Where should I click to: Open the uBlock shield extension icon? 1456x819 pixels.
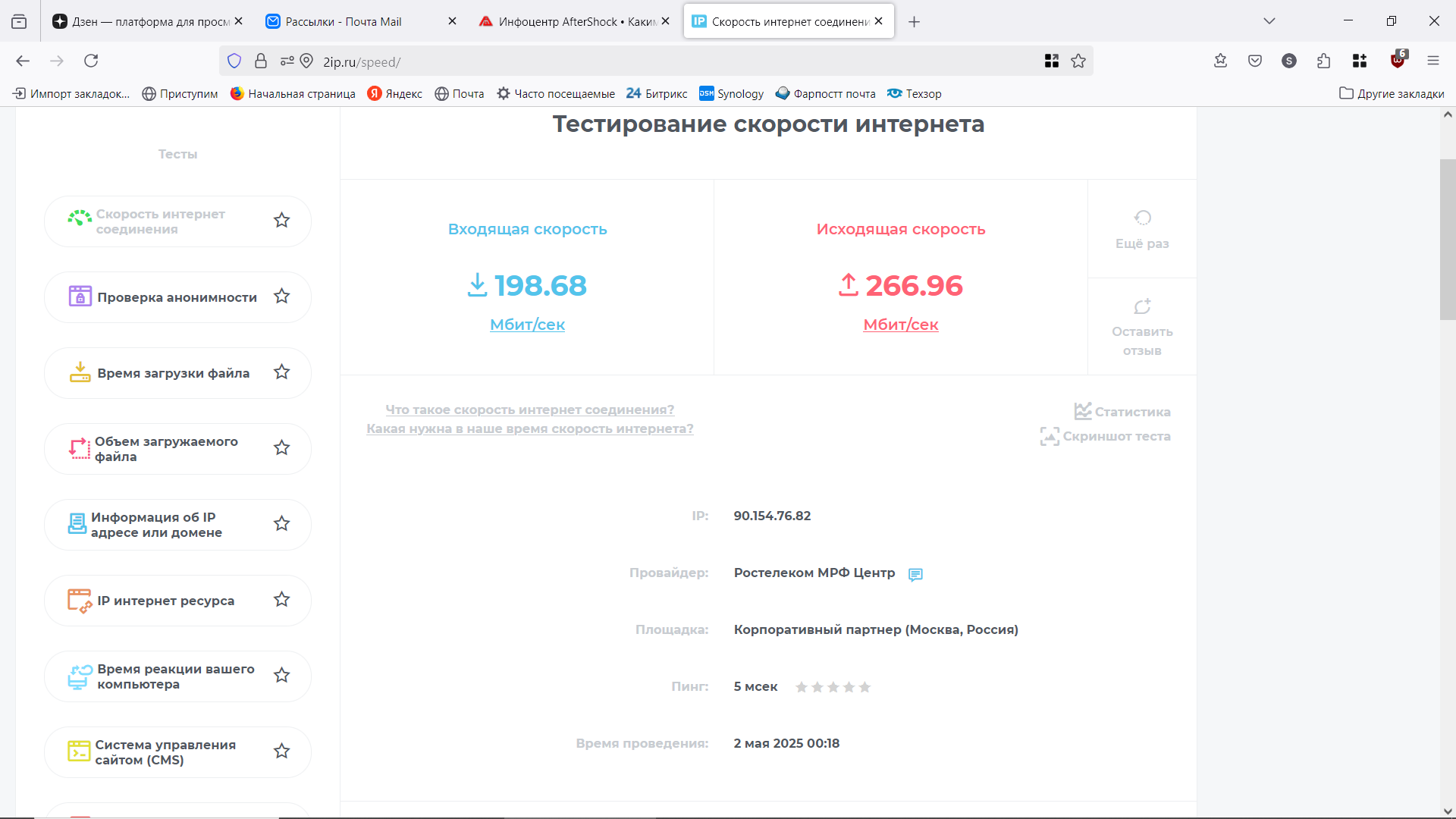(1397, 61)
